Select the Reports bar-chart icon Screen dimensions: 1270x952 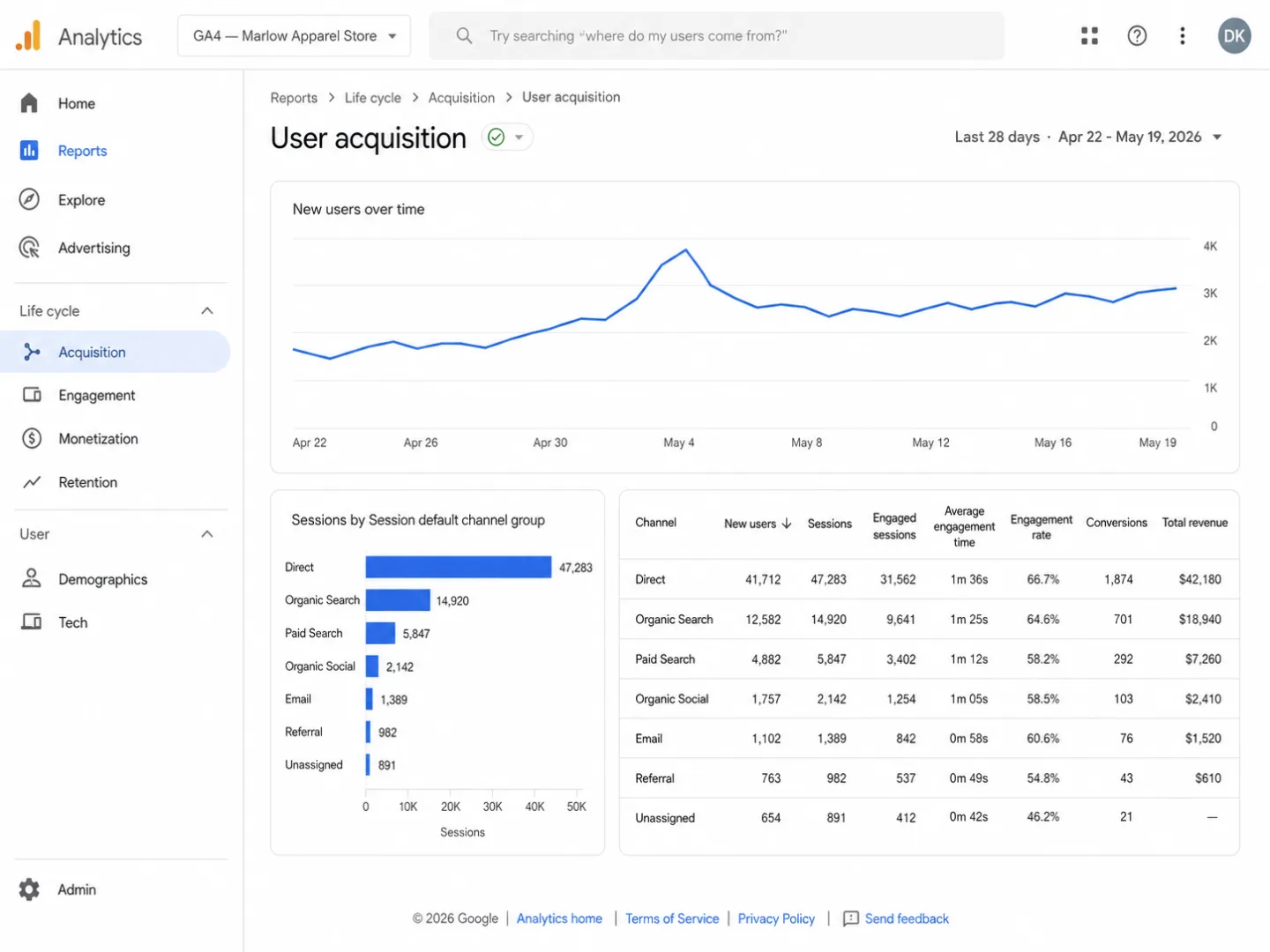tap(29, 151)
